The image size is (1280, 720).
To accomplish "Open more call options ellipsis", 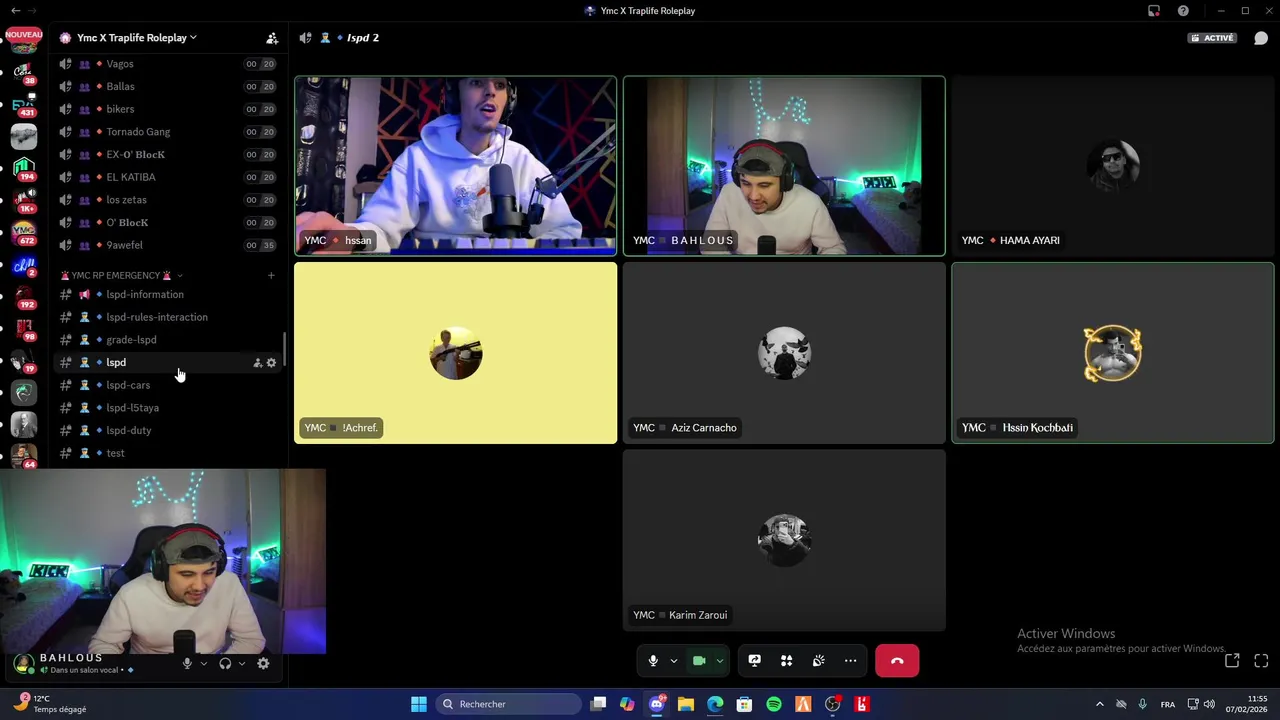I will (x=850, y=661).
